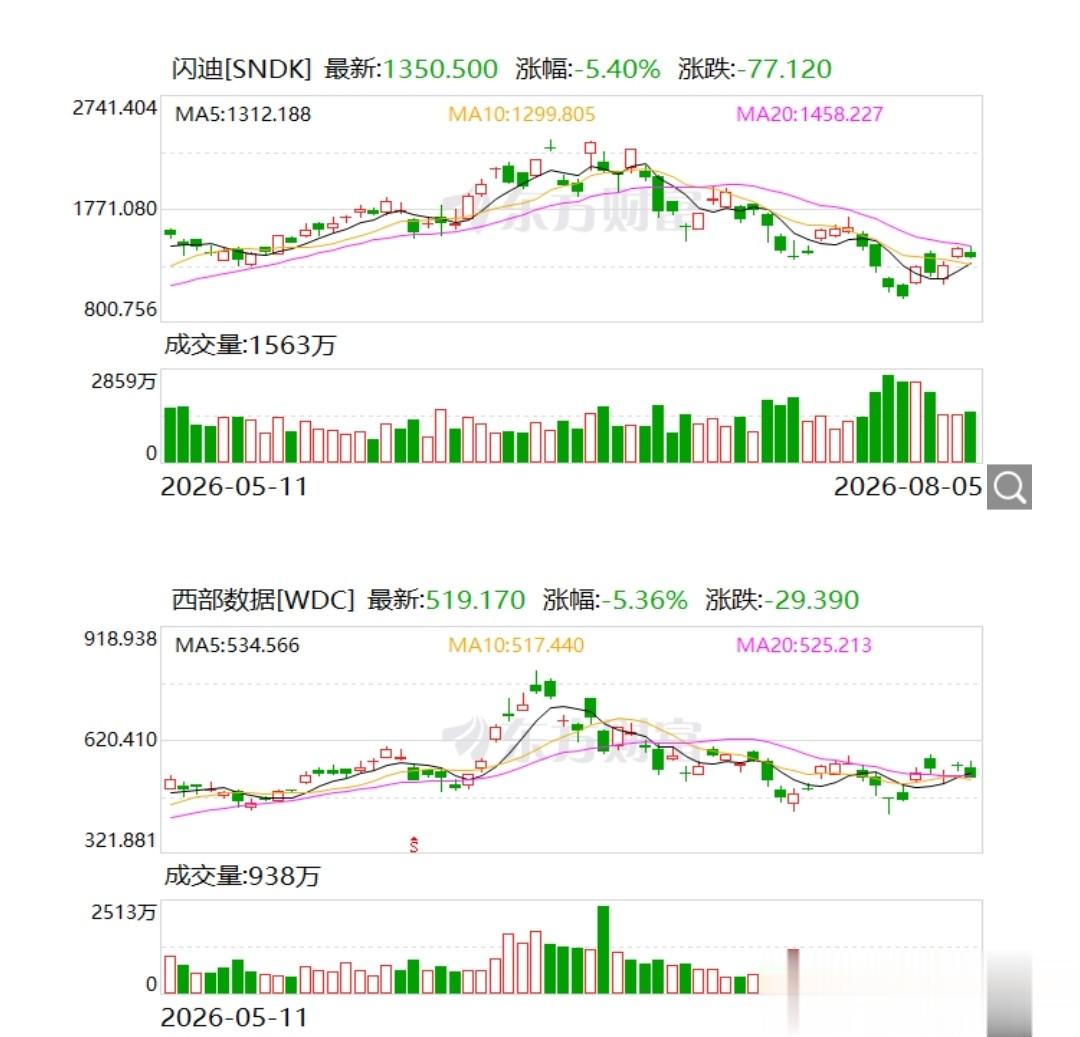This screenshot has height=1037, width=1080.
Task: Click the tallest green SNDK volume bar
Action: 889,419
